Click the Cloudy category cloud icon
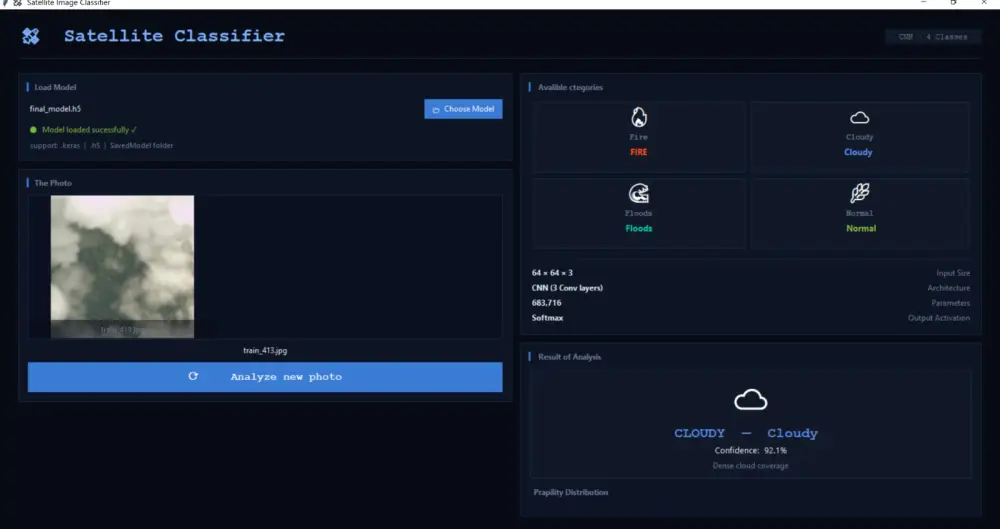The height and width of the screenshot is (529, 1000). point(859,118)
